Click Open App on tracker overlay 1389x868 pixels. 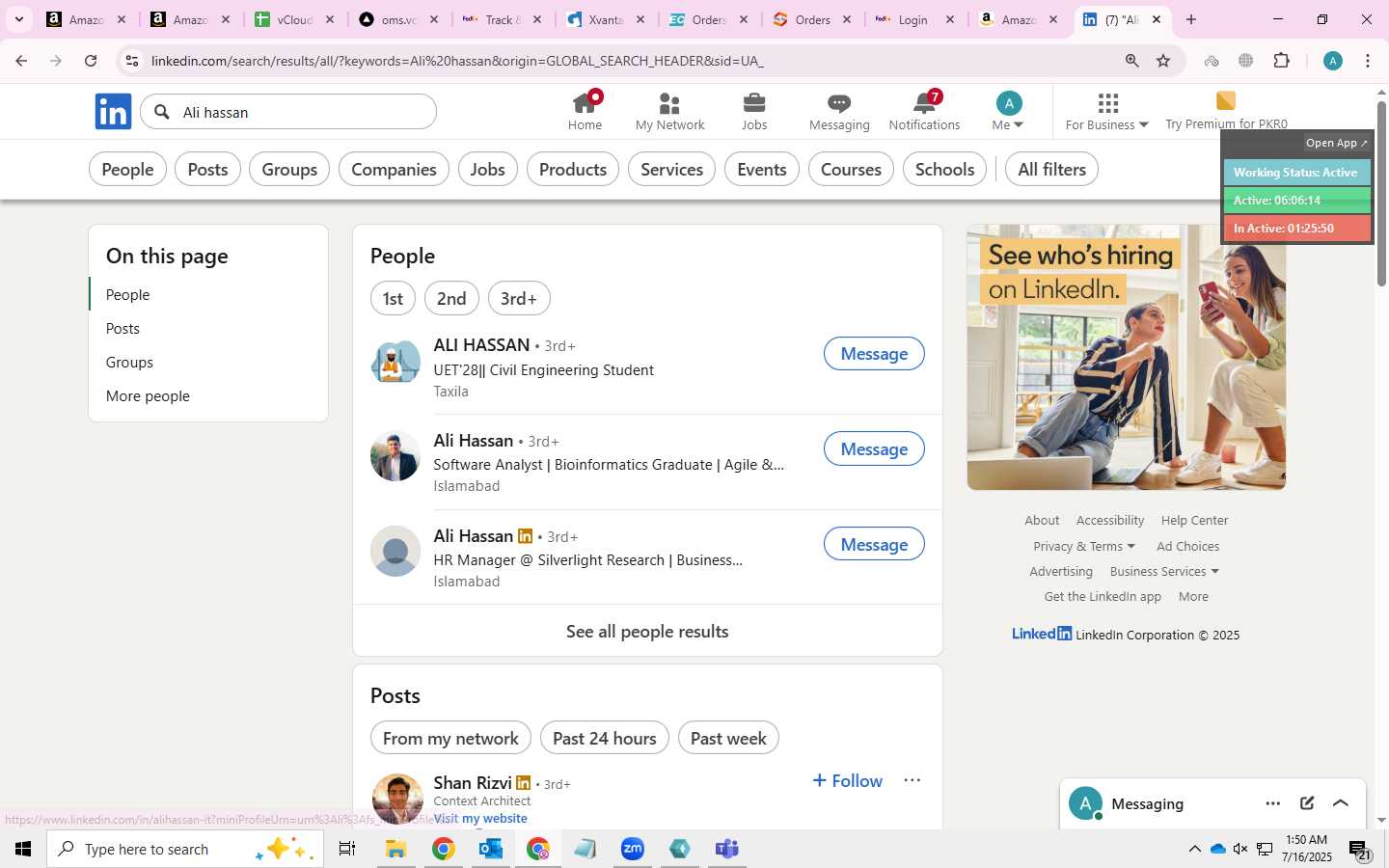tap(1337, 143)
